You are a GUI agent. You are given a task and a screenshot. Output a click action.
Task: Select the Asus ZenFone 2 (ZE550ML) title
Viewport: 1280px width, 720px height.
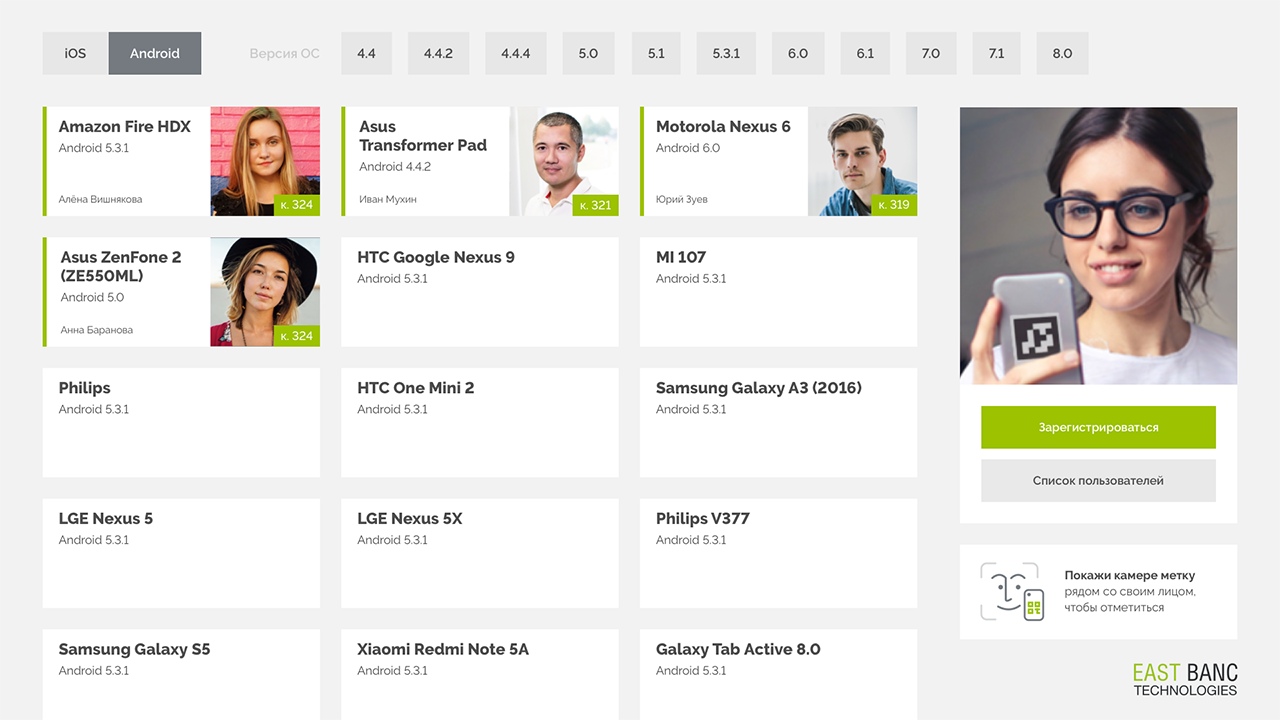click(121, 266)
